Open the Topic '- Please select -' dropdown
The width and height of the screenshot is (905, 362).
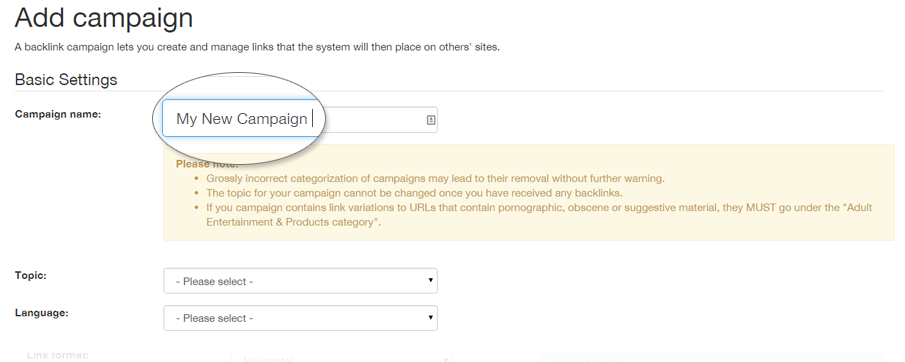(x=300, y=281)
